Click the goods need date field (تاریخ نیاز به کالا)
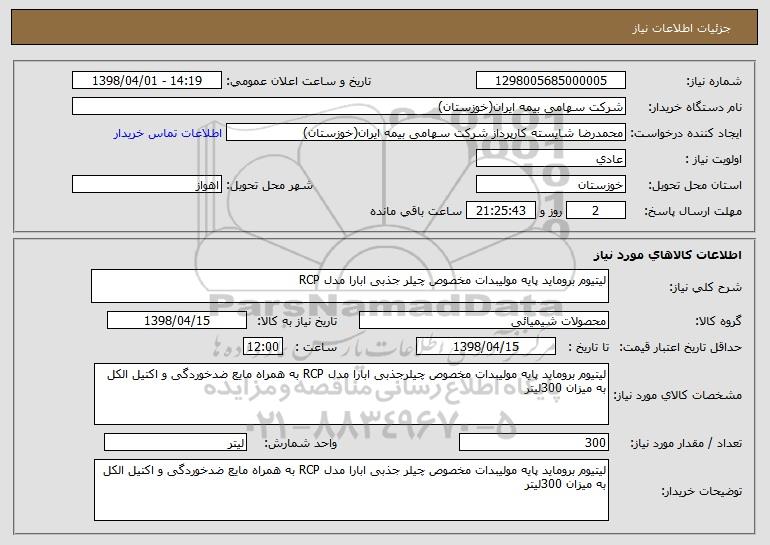The height and width of the screenshot is (545, 770). coord(177,321)
